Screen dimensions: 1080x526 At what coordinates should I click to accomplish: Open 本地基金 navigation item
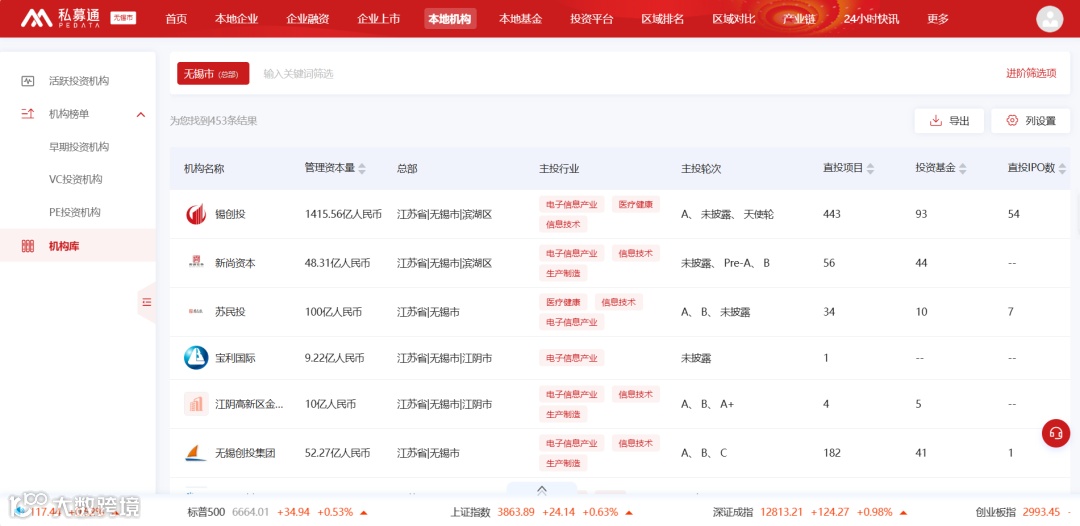coord(521,19)
